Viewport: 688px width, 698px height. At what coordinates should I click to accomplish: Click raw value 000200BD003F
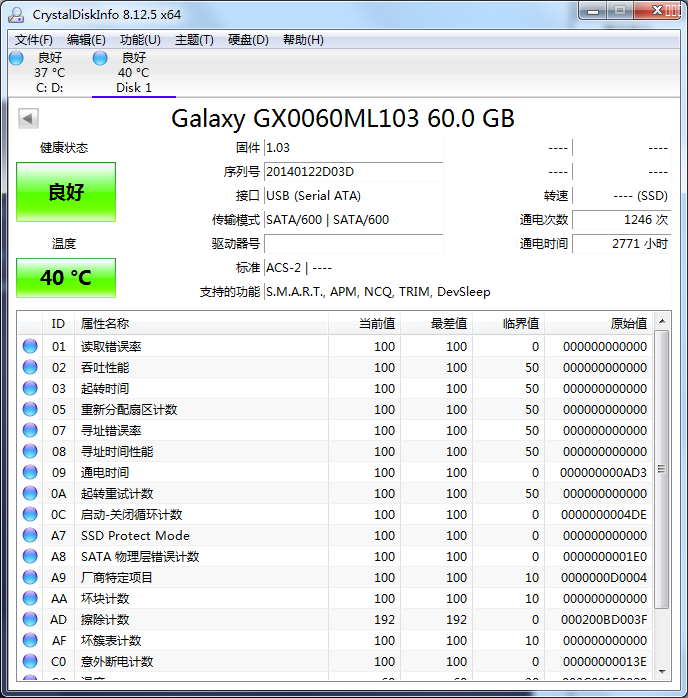(604, 620)
